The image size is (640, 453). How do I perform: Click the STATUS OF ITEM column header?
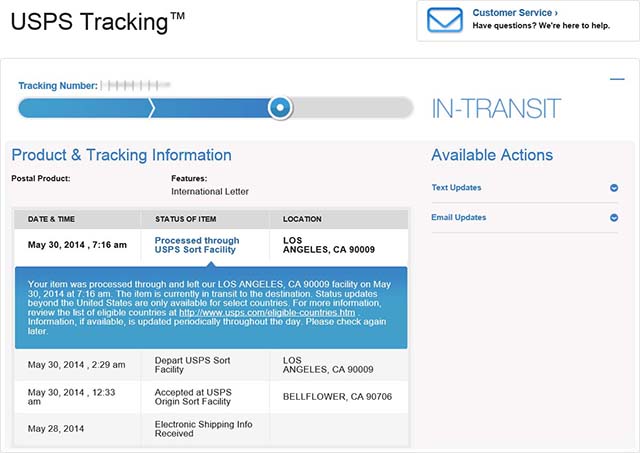point(185,219)
